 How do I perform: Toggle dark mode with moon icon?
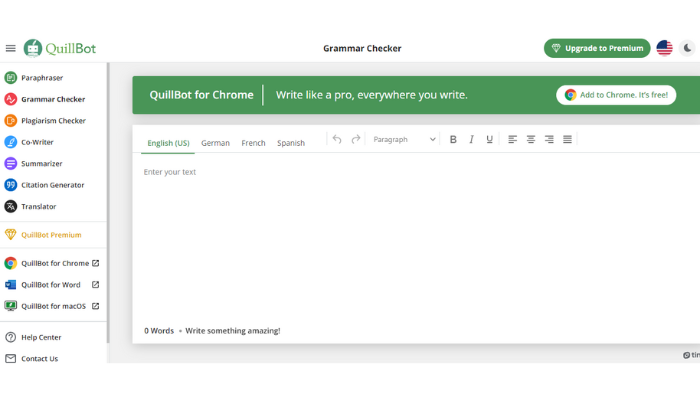pos(688,48)
